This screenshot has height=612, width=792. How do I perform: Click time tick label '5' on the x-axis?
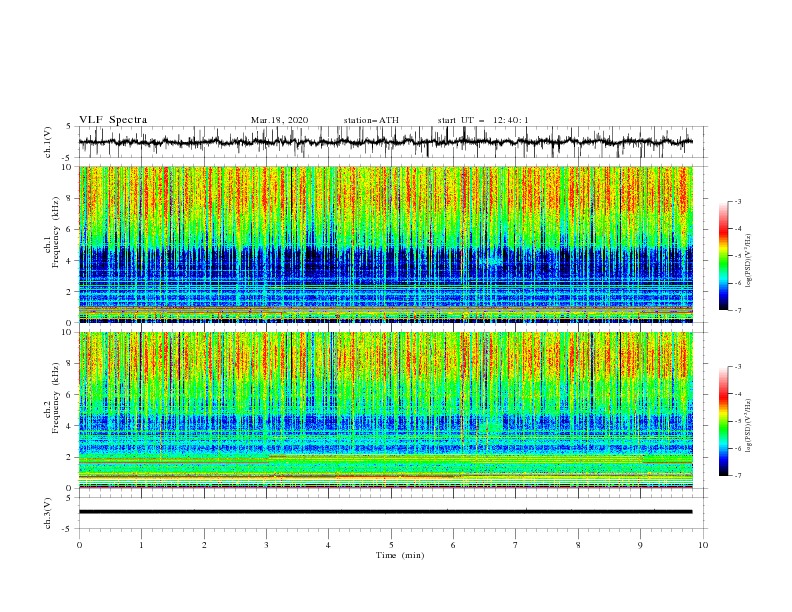pyautogui.click(x=391, y=545)
